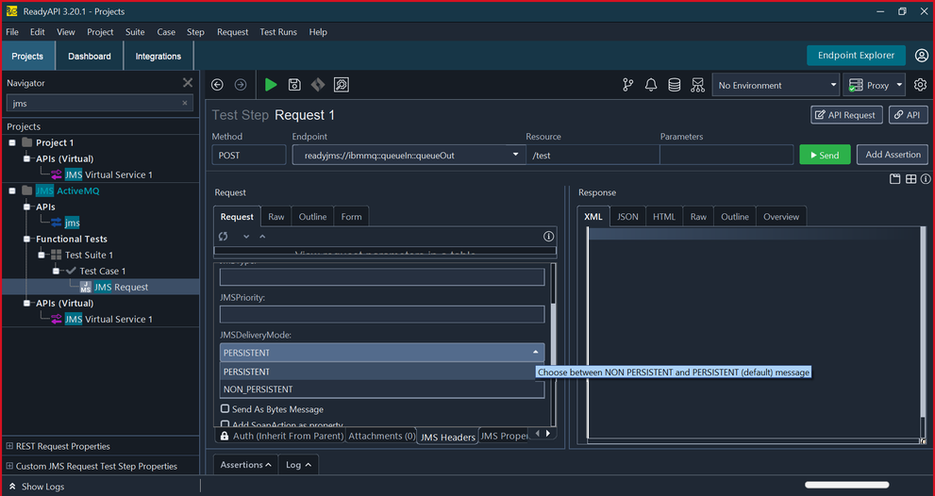Image resolution: width=935 pixels, height=496 pixels.
Task: Click the navigate back arrow icon
Action: click(217, 85)
